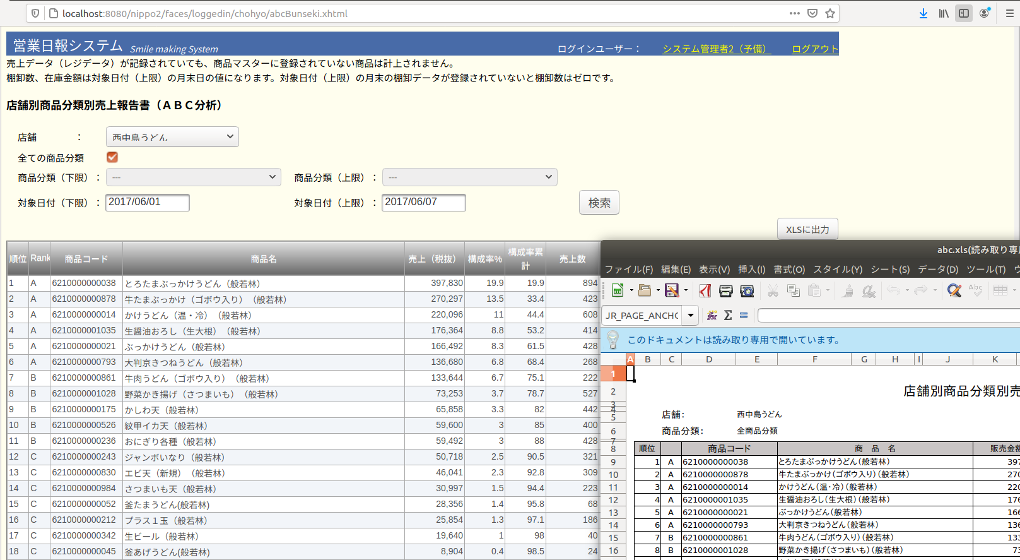Click the Firefox tracking protection shield icon

coord(35,13)
